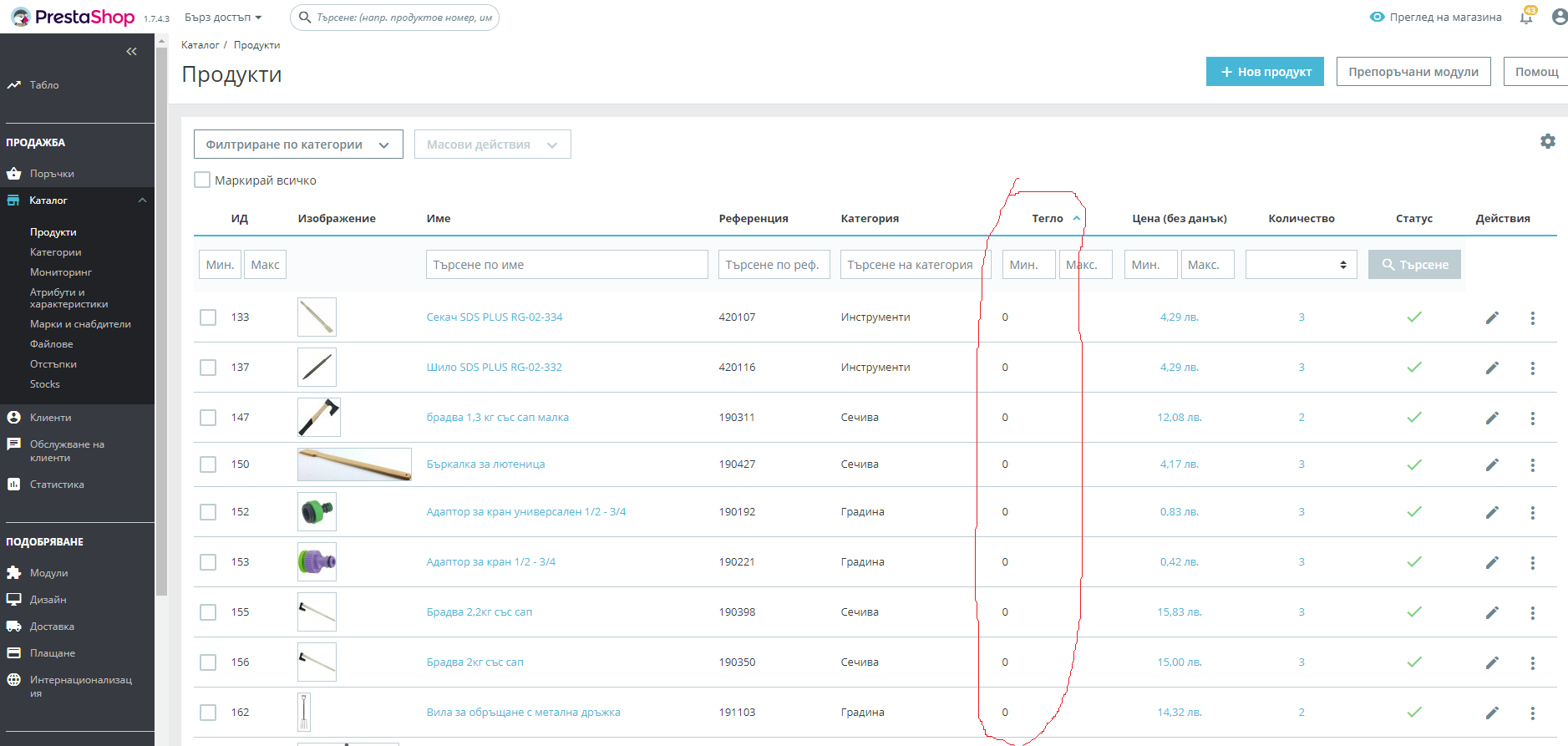The width and height of the screenshot is (1568, 746).
Task: Select checkbox for product 156
Action: [208, 662]
